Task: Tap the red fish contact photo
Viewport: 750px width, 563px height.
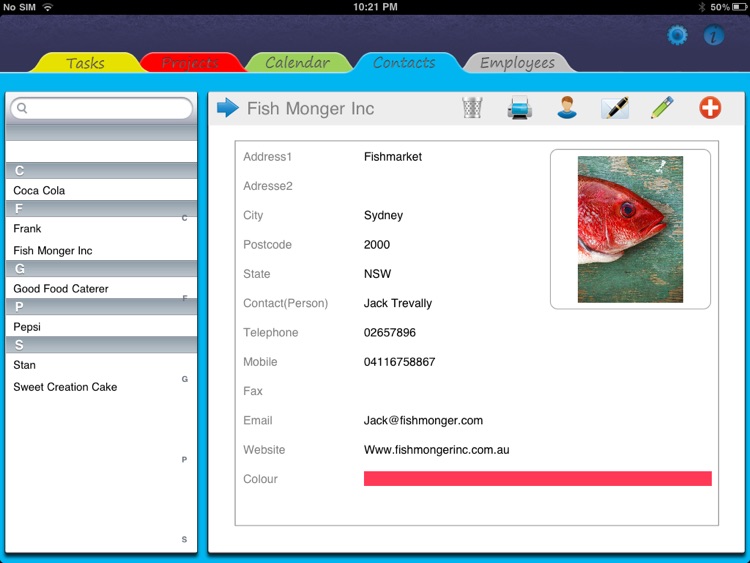Action: click(x=630, y=229)
